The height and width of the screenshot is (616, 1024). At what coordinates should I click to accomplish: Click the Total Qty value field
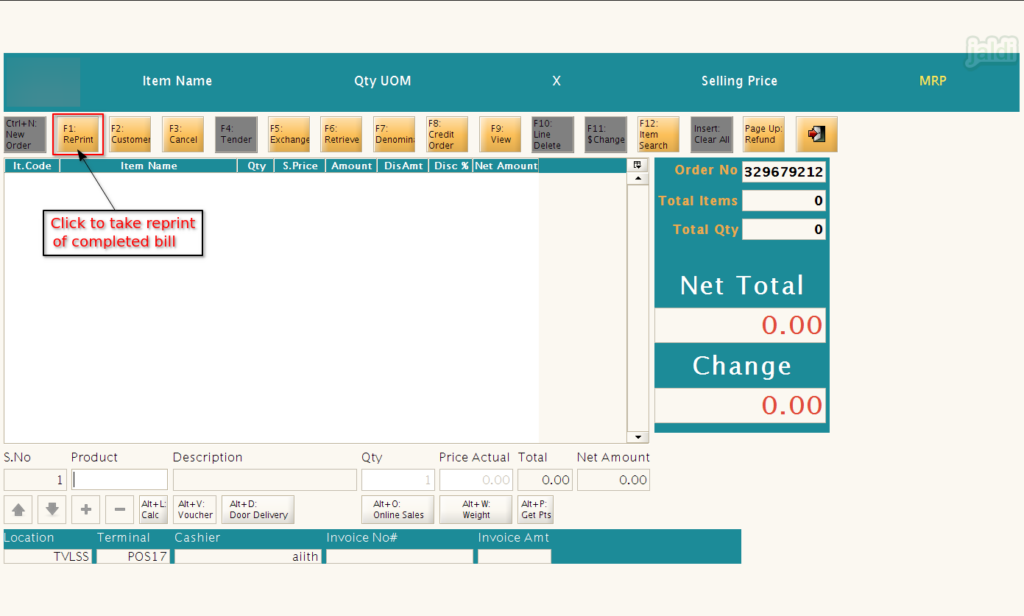784,229
